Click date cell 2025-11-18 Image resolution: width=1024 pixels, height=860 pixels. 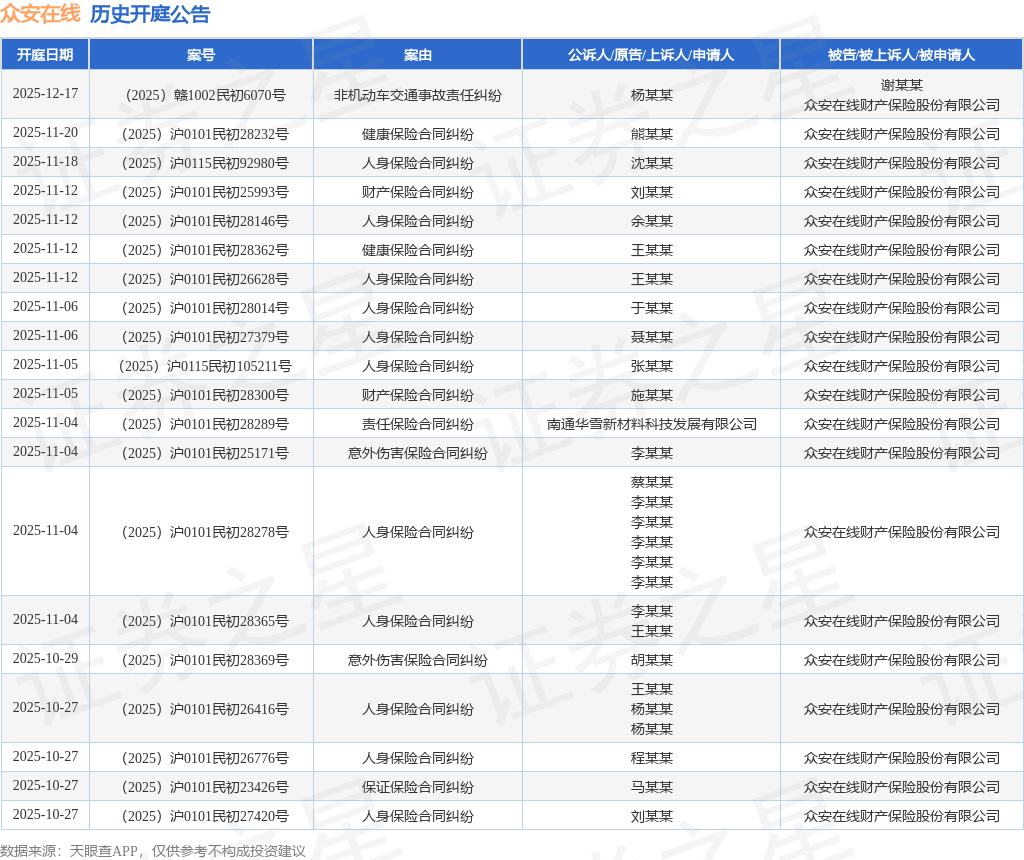click(45, 161)
